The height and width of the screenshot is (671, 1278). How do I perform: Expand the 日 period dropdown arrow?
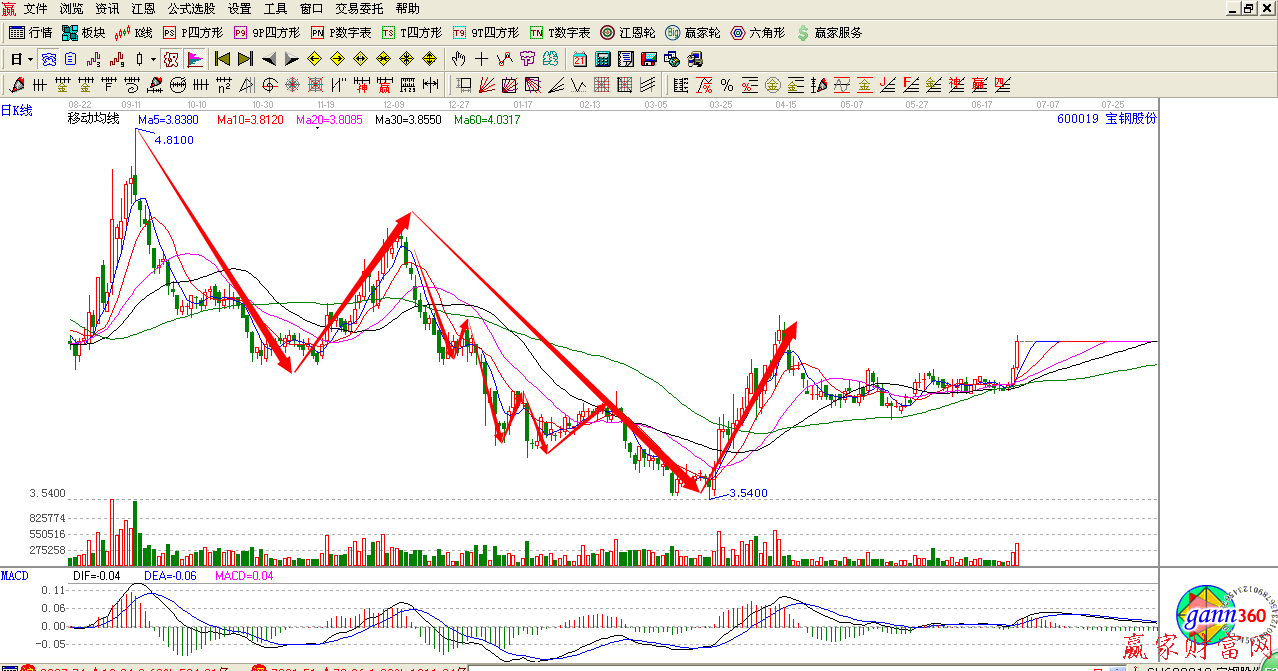pos(31,59)
